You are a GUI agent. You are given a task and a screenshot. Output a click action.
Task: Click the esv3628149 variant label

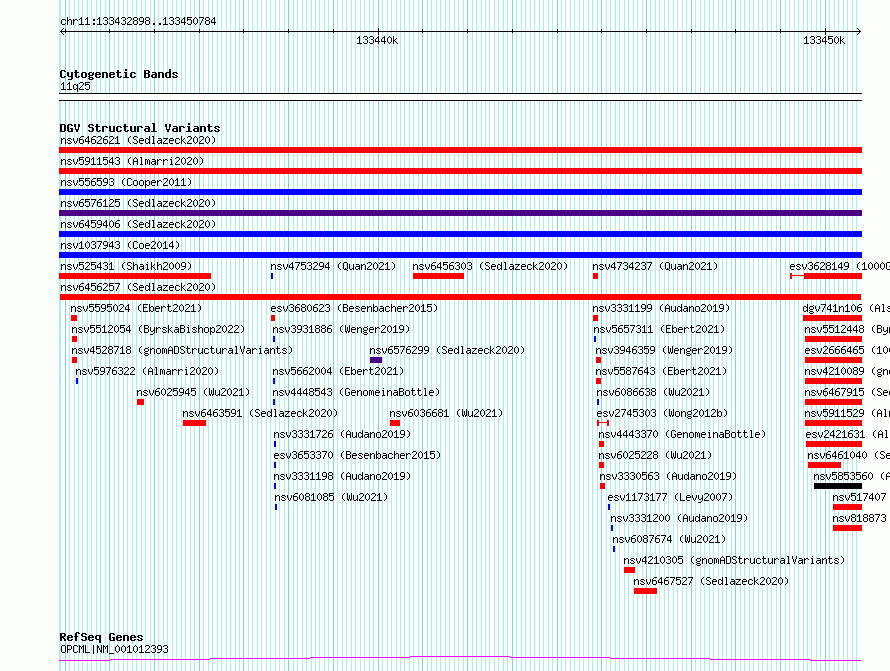(839, 266)
